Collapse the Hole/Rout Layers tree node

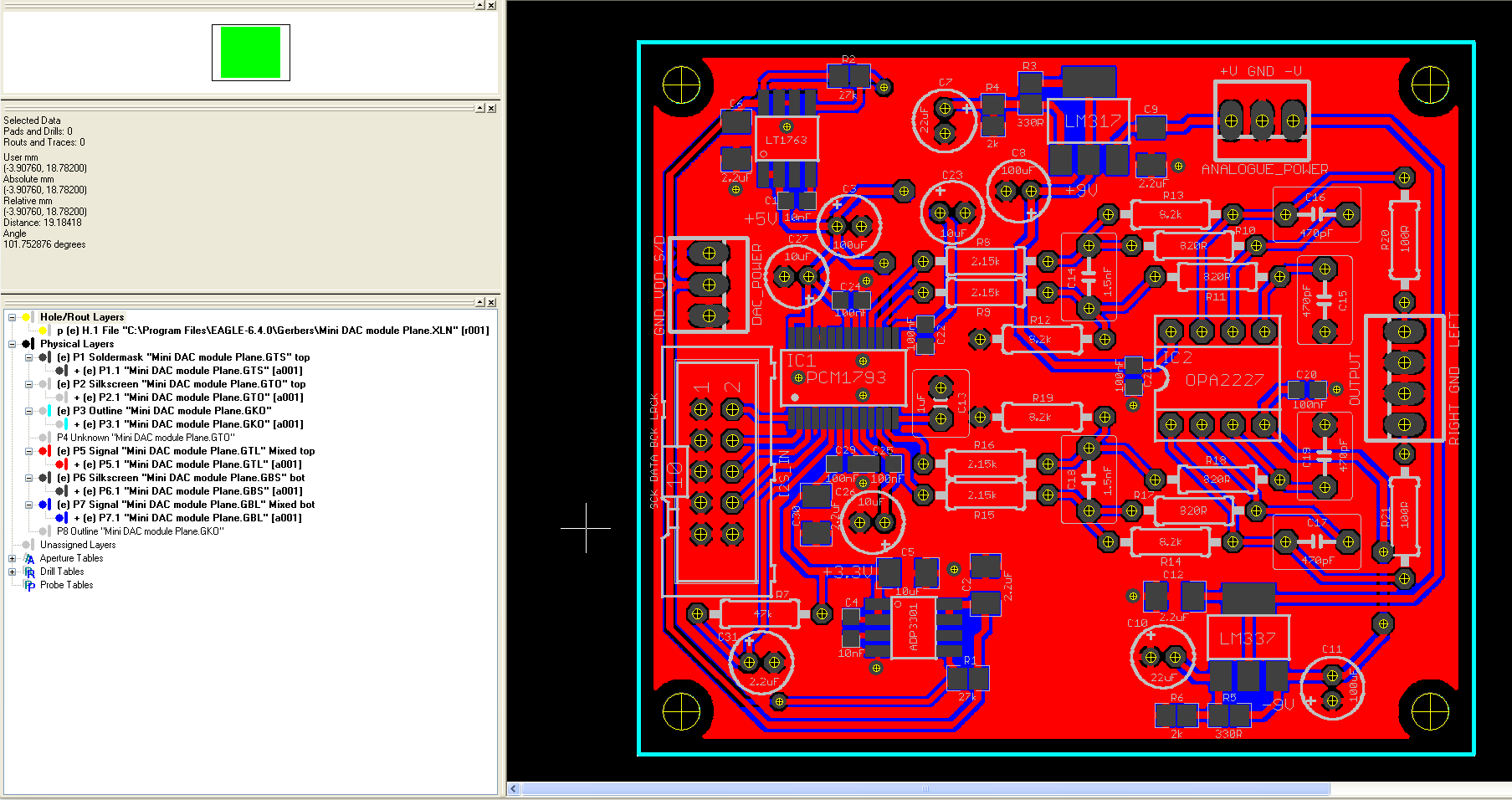coord(12,317)
